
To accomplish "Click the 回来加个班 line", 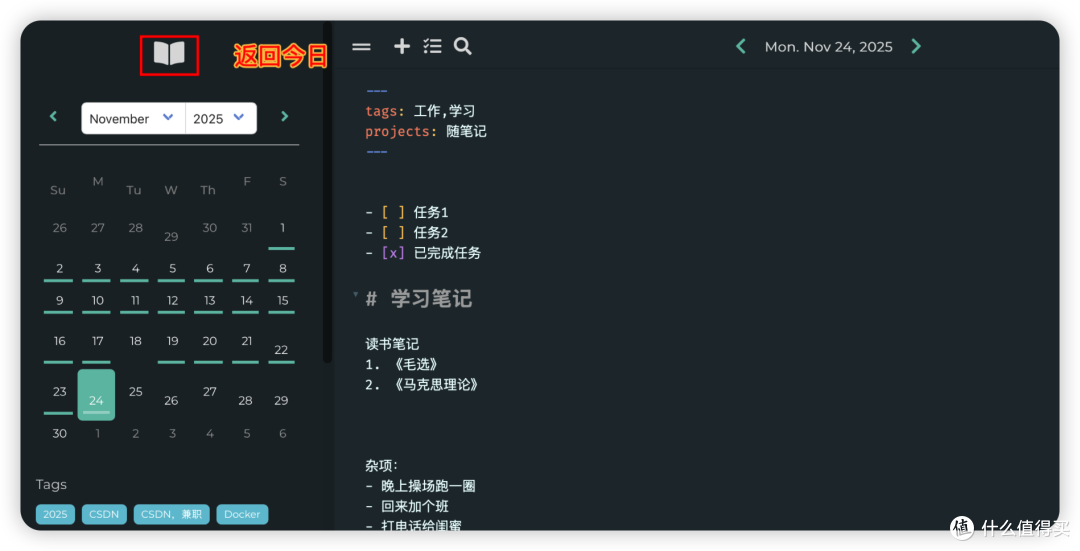I will pos(407,506).
